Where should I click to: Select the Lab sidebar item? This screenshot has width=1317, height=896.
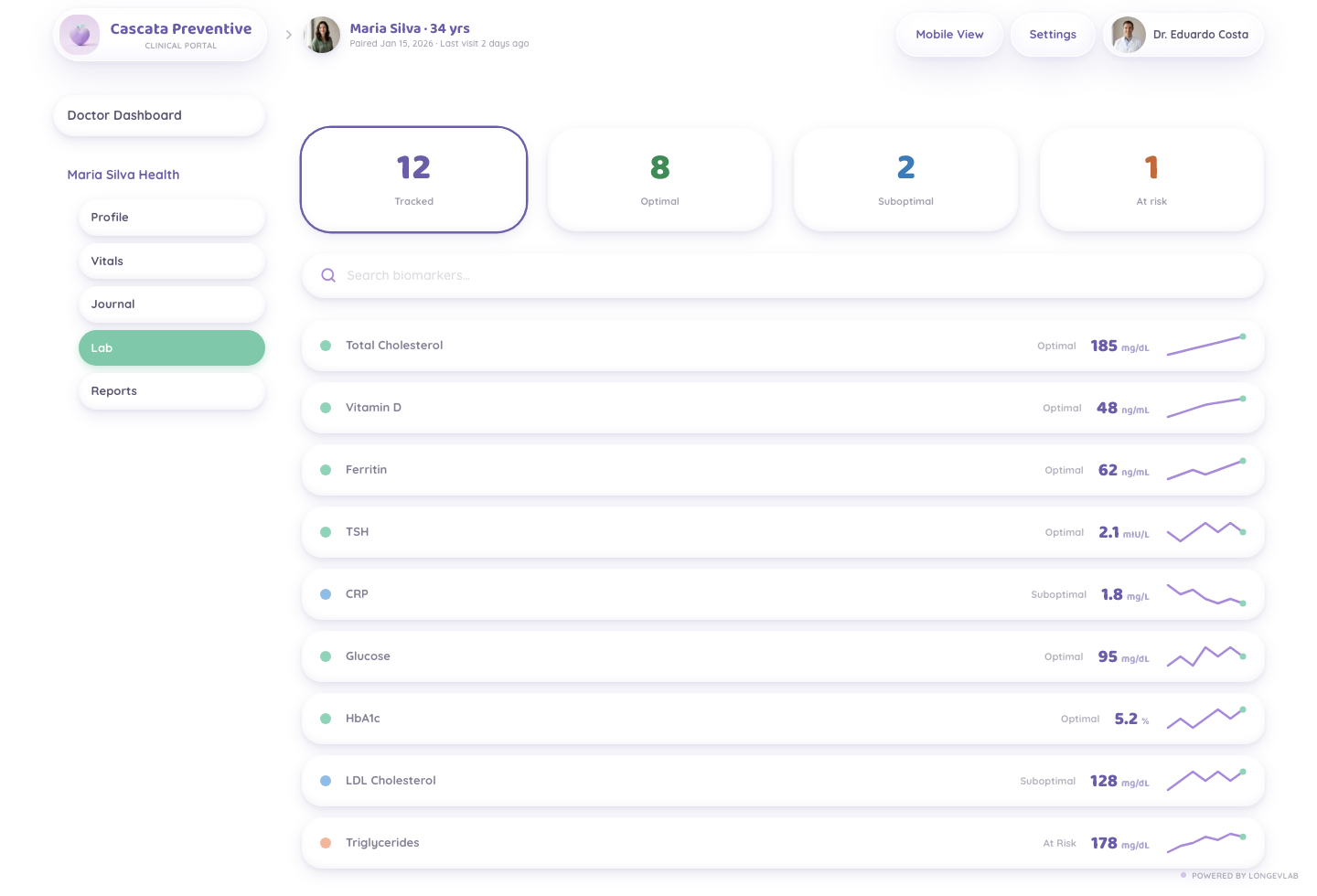[x=172, y=347]
